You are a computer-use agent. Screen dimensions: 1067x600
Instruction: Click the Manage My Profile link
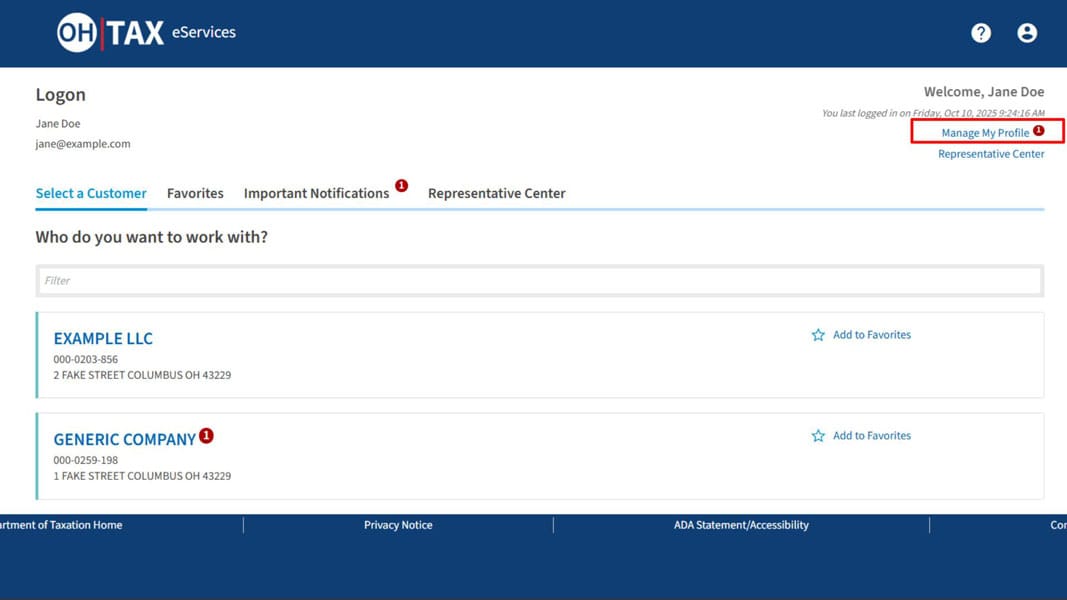point(985,133)
